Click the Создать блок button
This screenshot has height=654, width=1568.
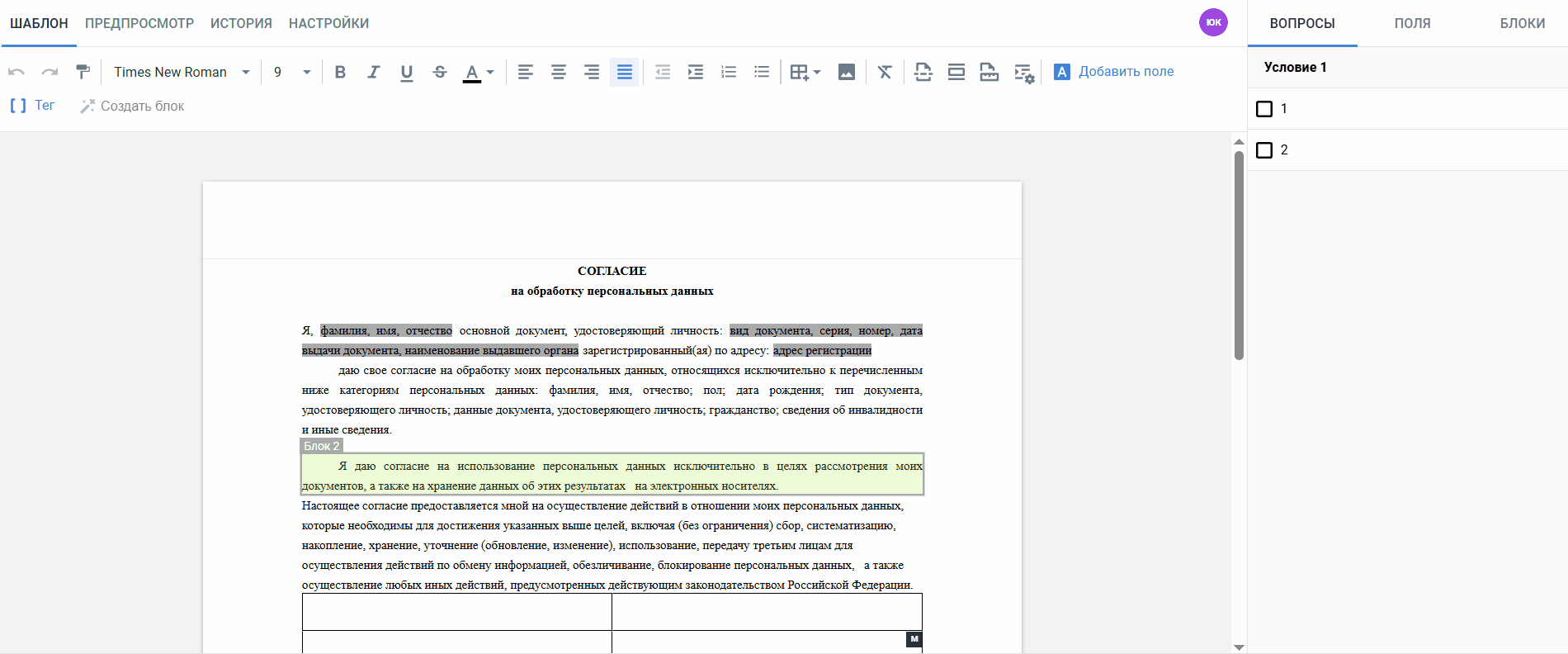click(132, 106)
